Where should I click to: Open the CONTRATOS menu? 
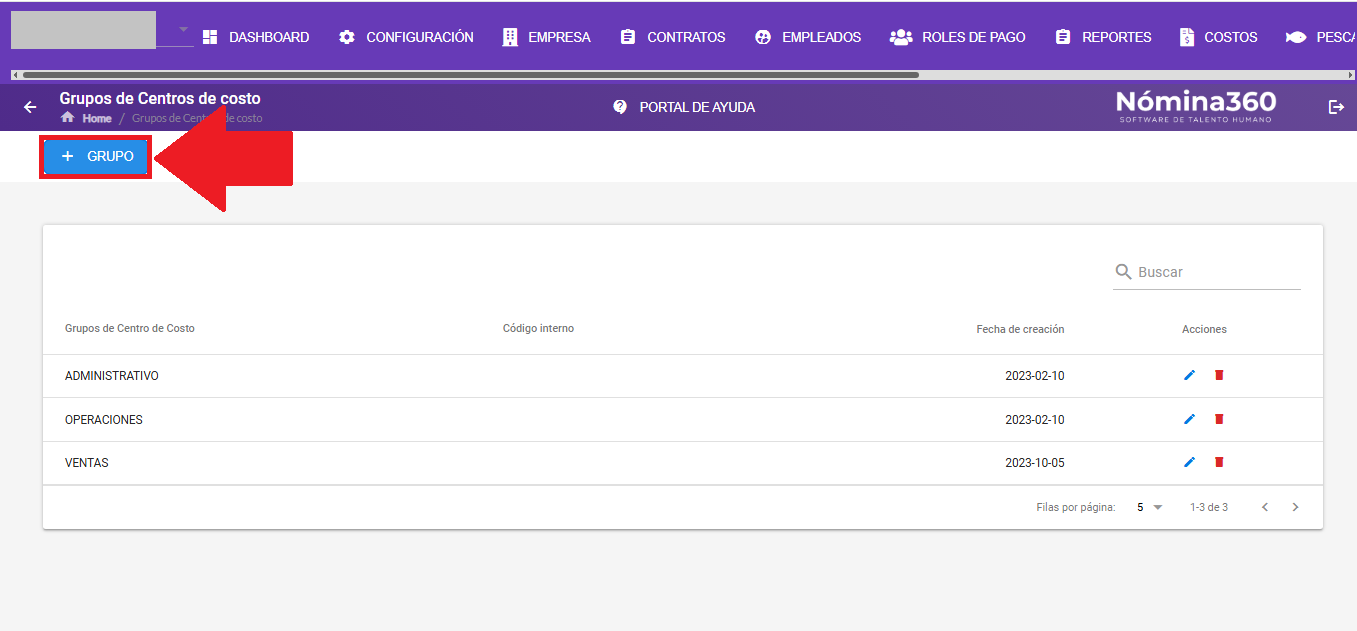pyautogui.click(x=672, y=37)
